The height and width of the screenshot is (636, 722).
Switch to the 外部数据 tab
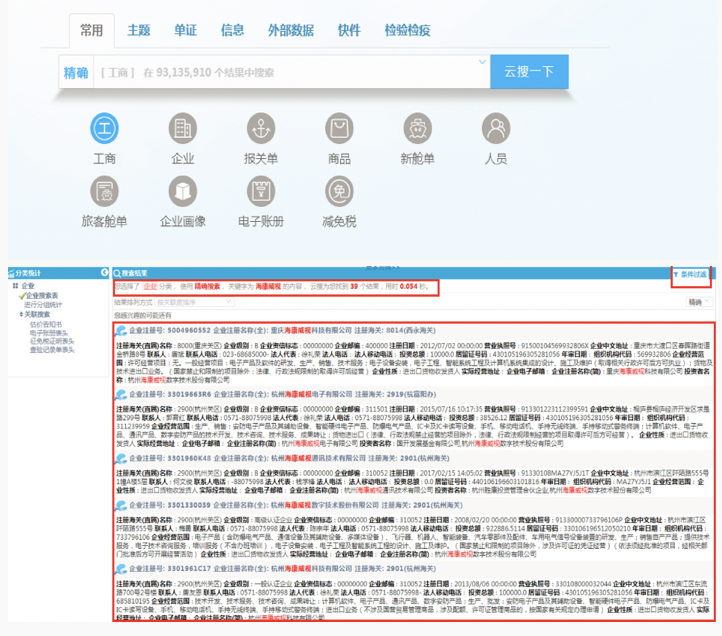click(291, 30)
